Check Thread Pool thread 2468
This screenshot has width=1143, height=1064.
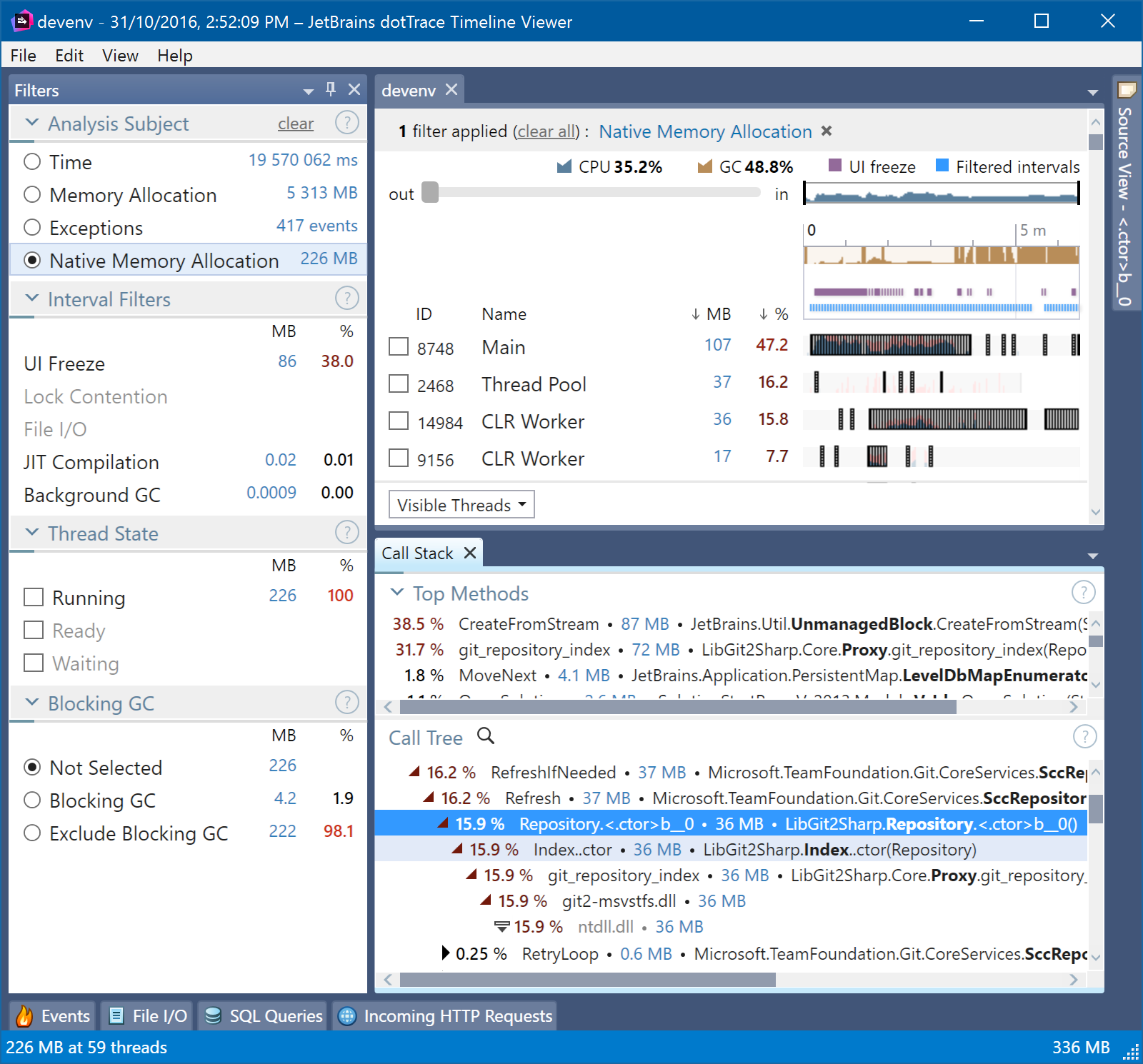(399, 383)
